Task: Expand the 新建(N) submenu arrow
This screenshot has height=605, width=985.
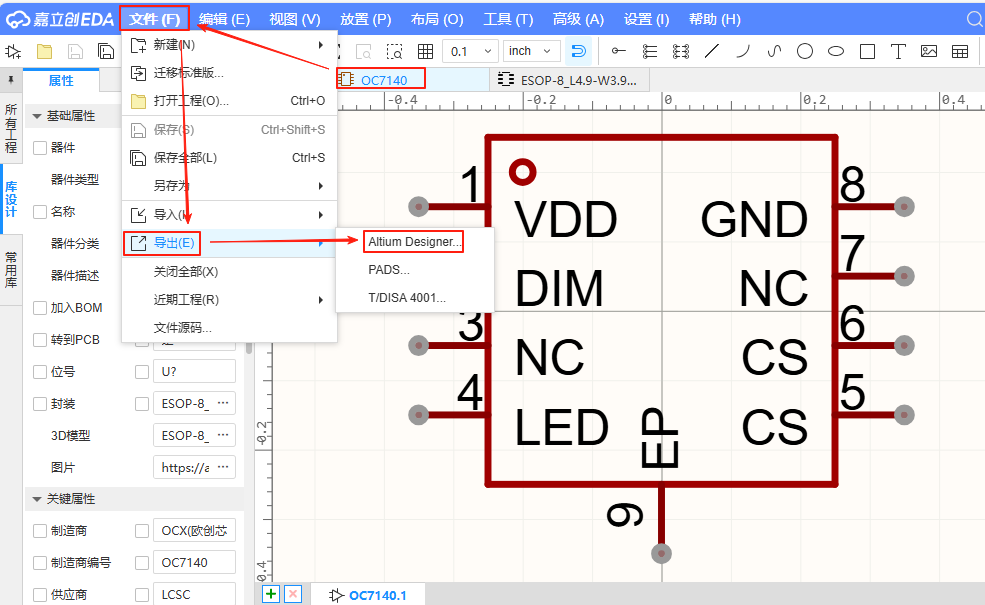Action: tap(322, 44)
